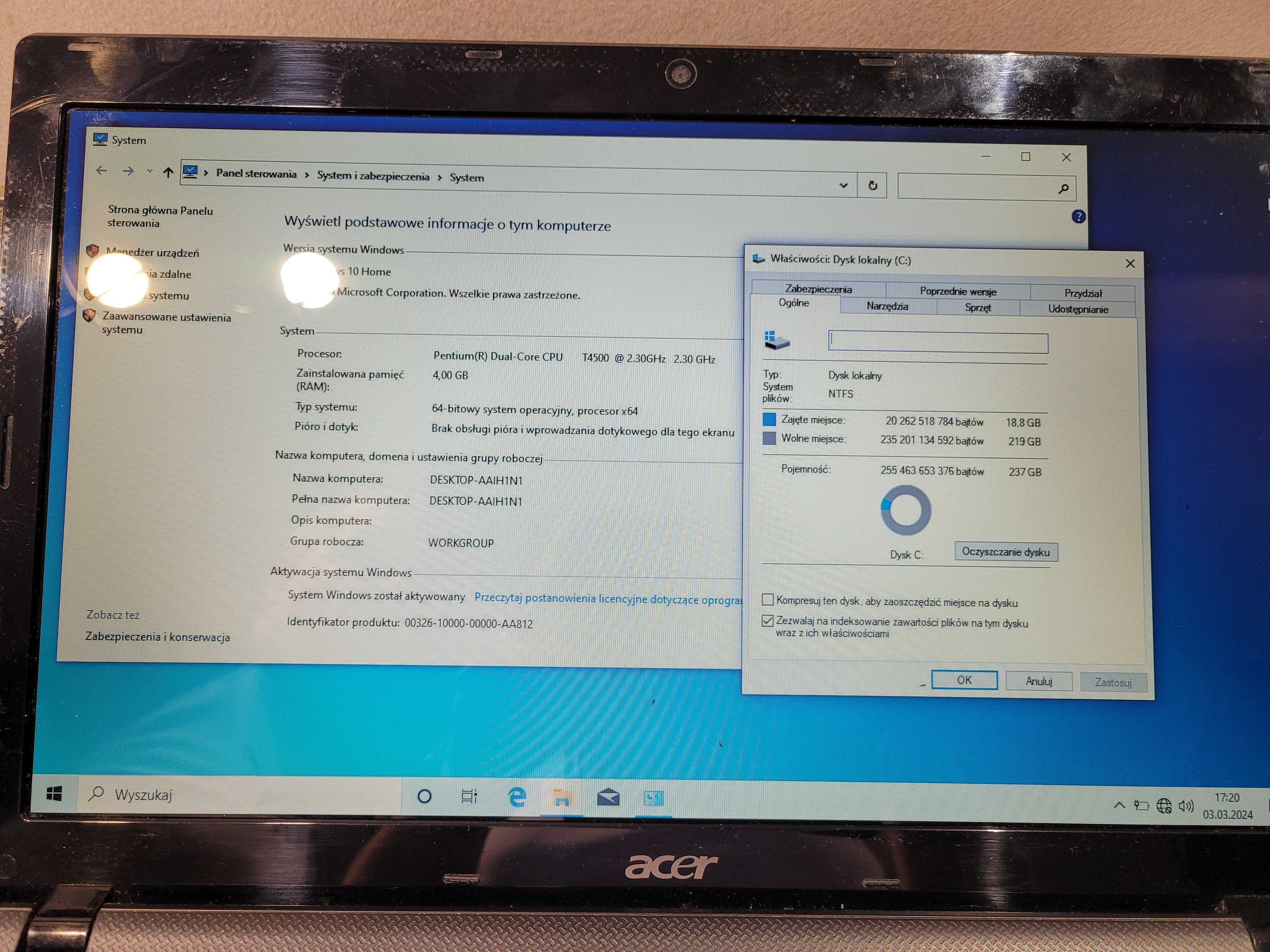Go back with the System window's back arrow

tap(102, 170)
